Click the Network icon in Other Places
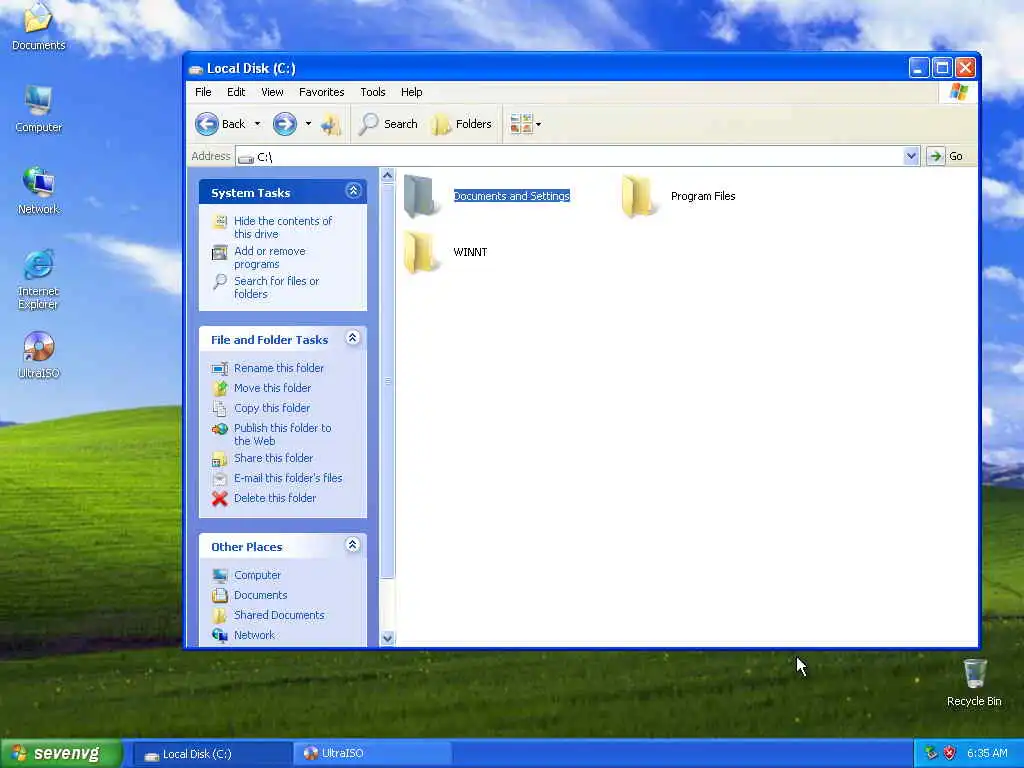Image resolution: width=1024 pixels, height=768 pixels. pos(220,635)
